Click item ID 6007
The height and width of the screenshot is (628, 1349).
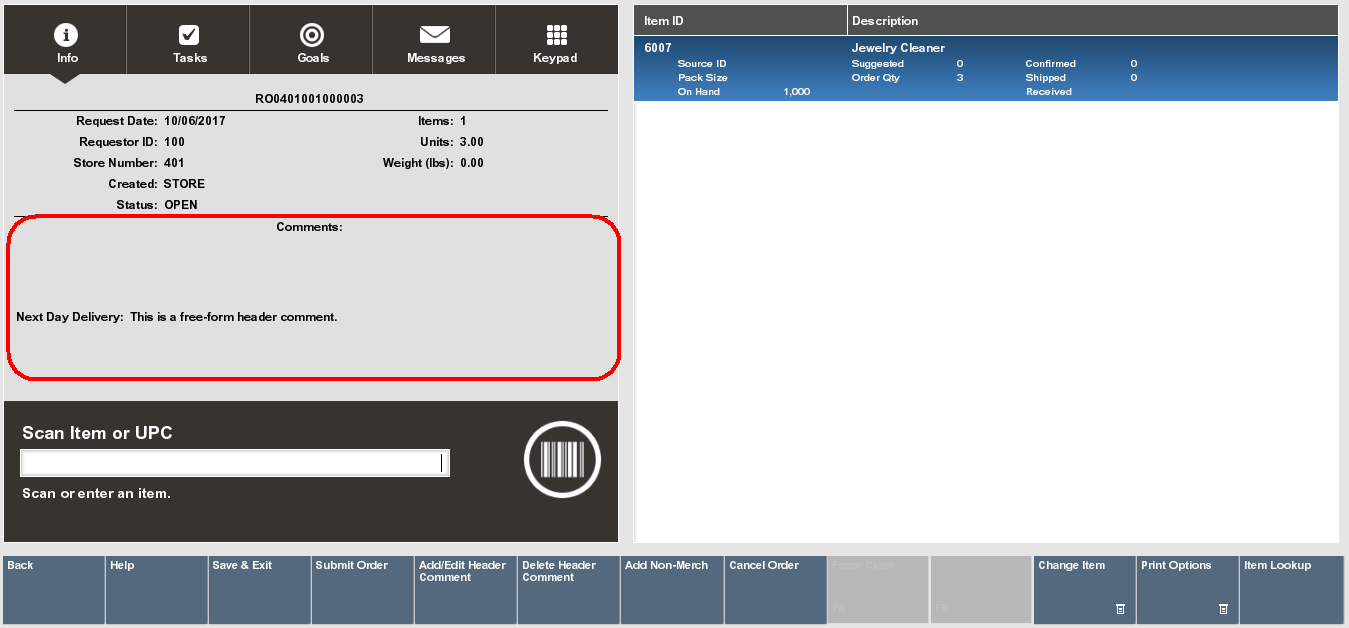pyautogui.click(x=658, y=48)
